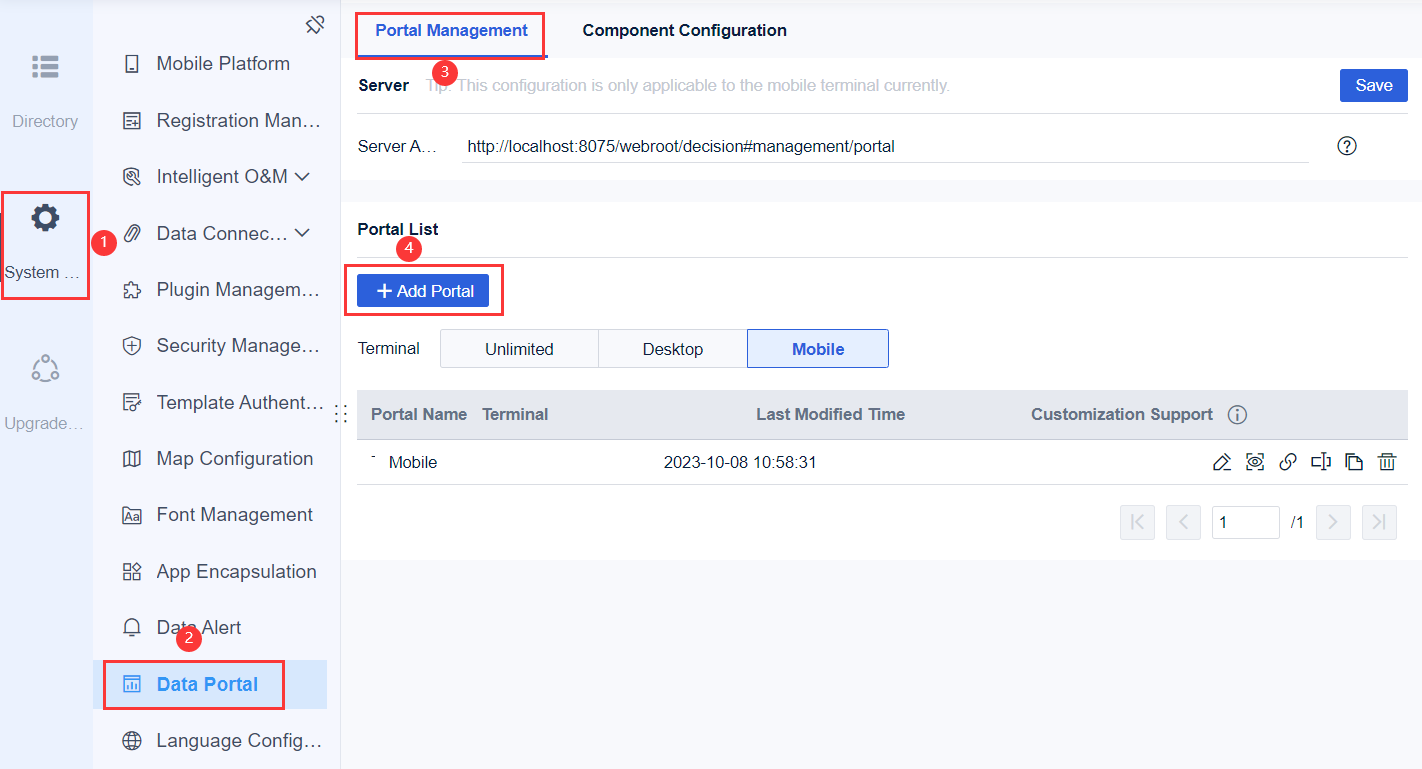The width and height of the screenshot is (1422, 769).
Task: Open the Server Address help question mark
Action: pos(1346,145)
